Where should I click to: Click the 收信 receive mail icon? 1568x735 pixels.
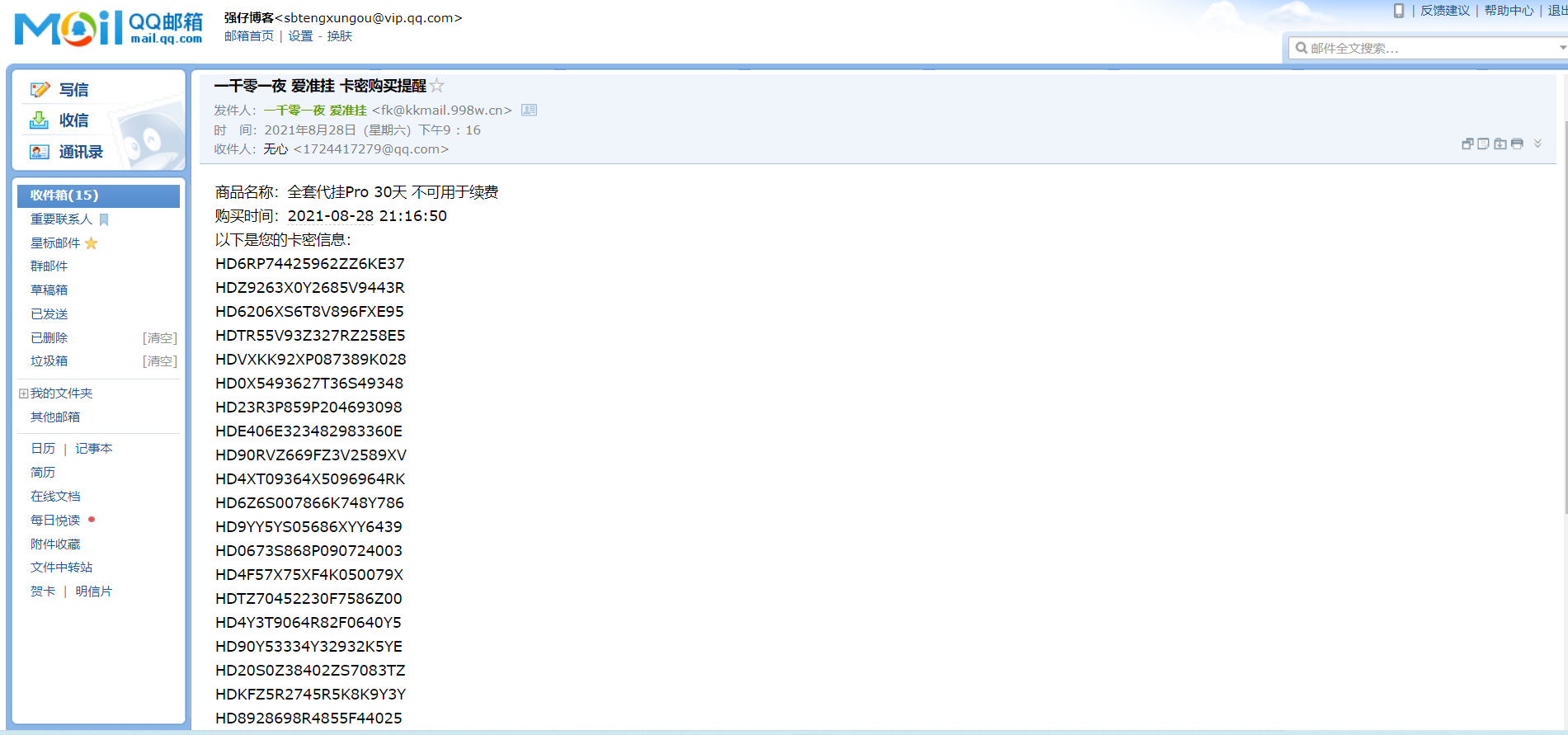[39, 120]
